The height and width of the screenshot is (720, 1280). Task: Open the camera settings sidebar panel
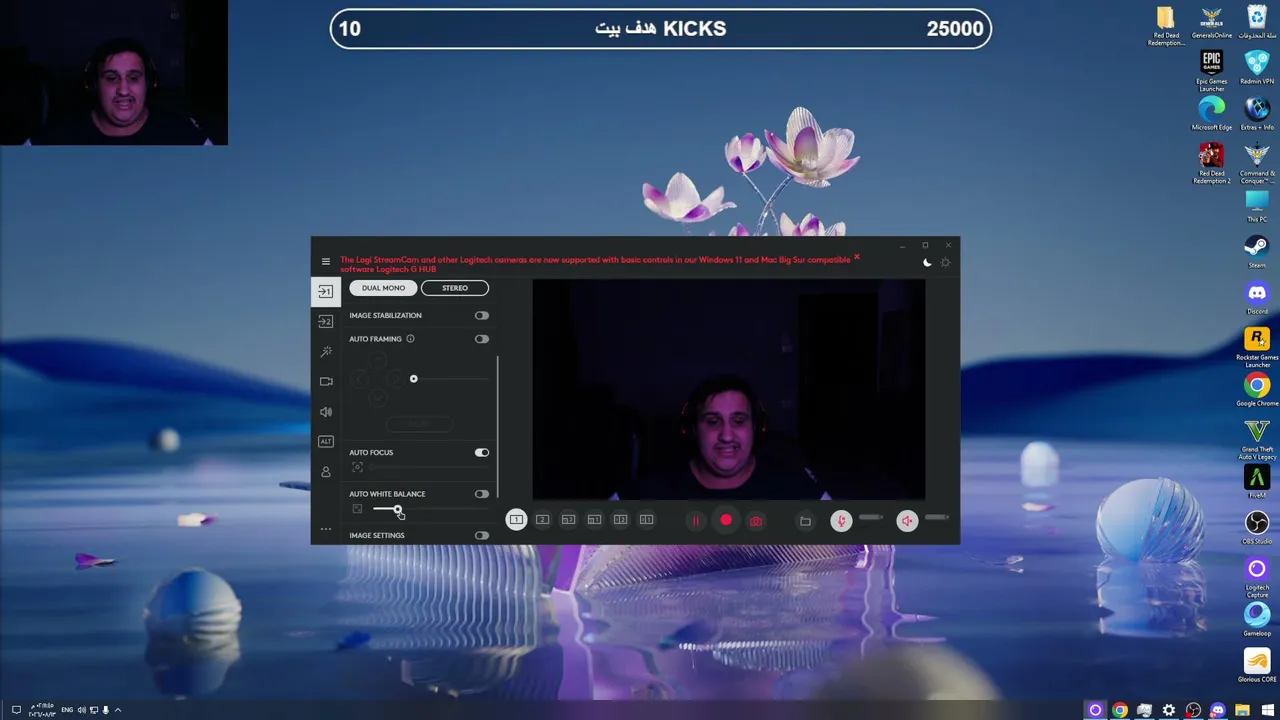325,381
